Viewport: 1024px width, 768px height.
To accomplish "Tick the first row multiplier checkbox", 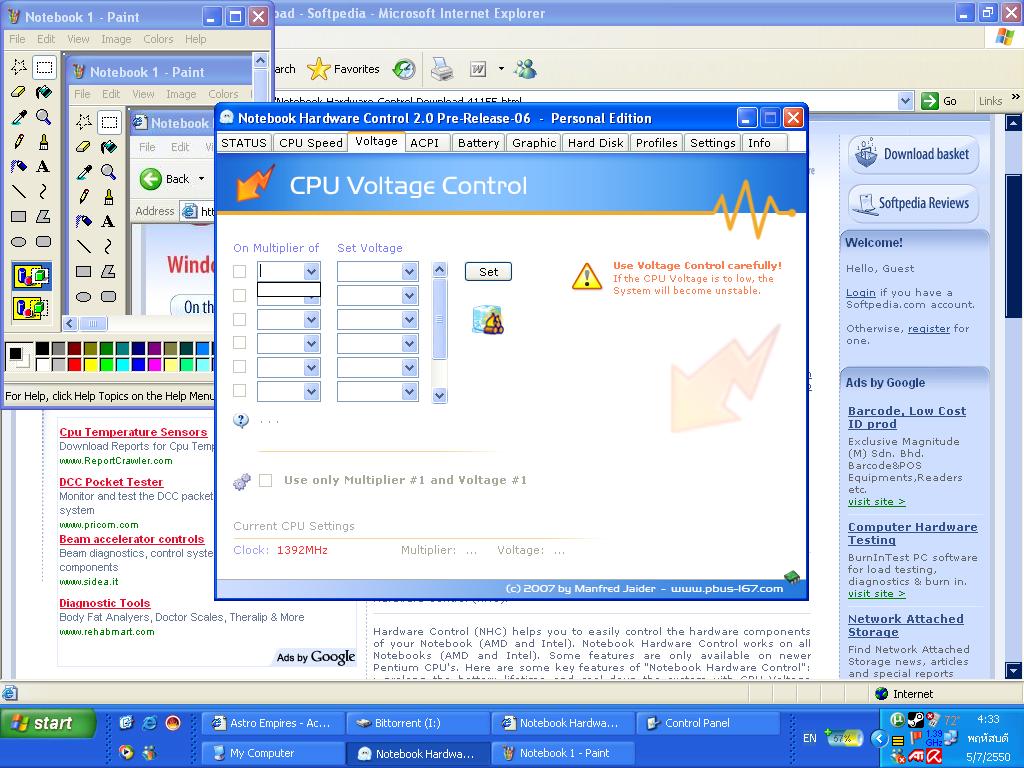I will pyautogui.click(x=240, y=271).
